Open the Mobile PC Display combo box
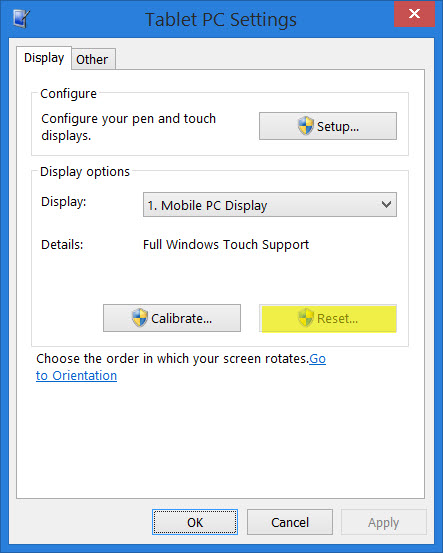The height and width of the screenshot is (553, 443). (x=270, y=205)
